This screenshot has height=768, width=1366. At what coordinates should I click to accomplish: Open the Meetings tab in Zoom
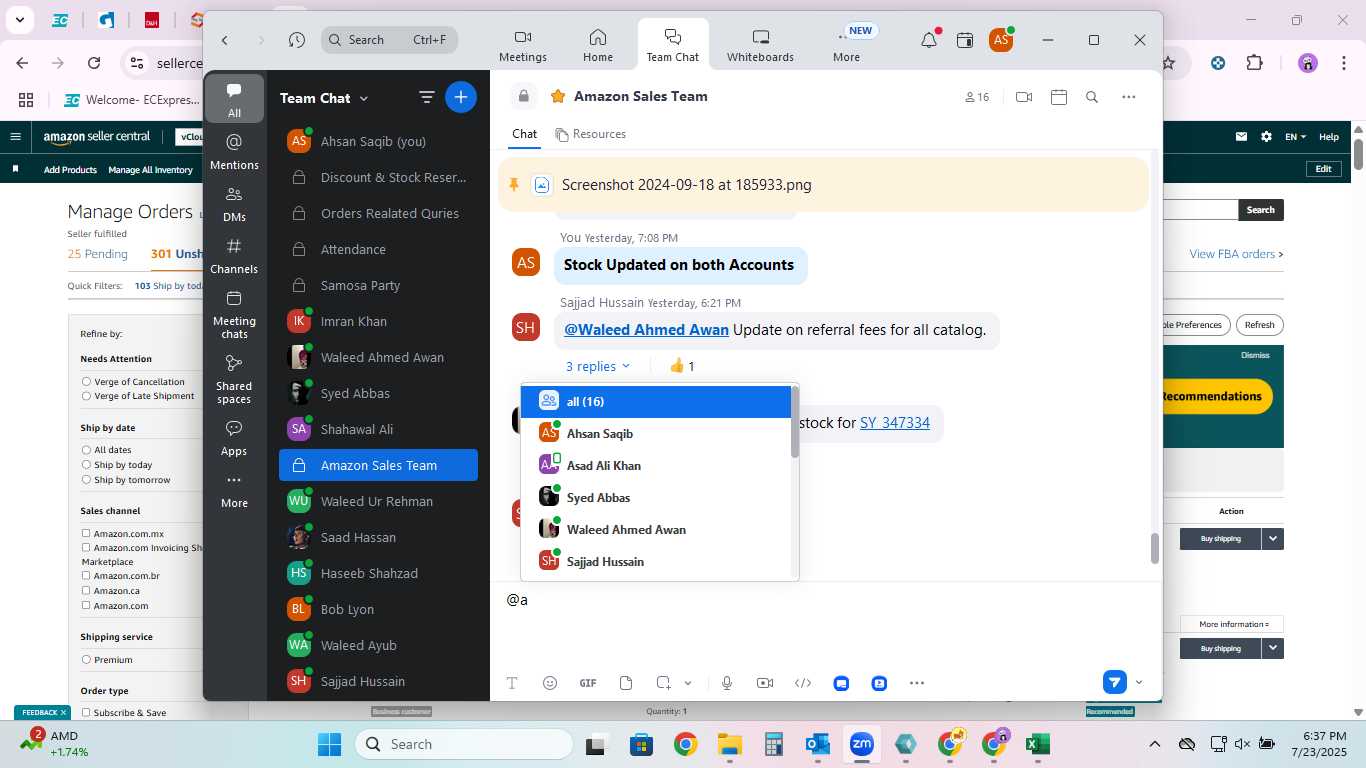523,45
